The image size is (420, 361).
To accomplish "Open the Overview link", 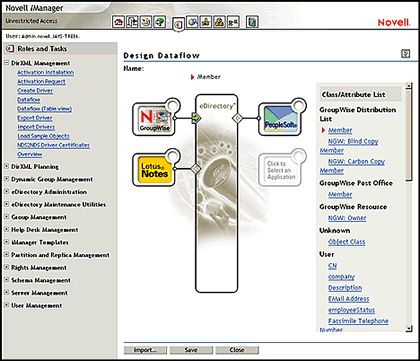I will tap(30, 154).
